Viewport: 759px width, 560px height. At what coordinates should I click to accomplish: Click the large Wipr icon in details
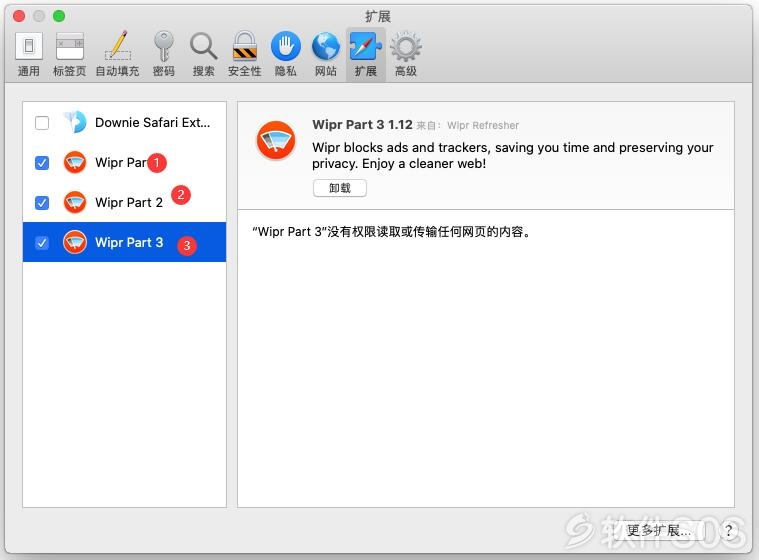[x=276, y=141]
